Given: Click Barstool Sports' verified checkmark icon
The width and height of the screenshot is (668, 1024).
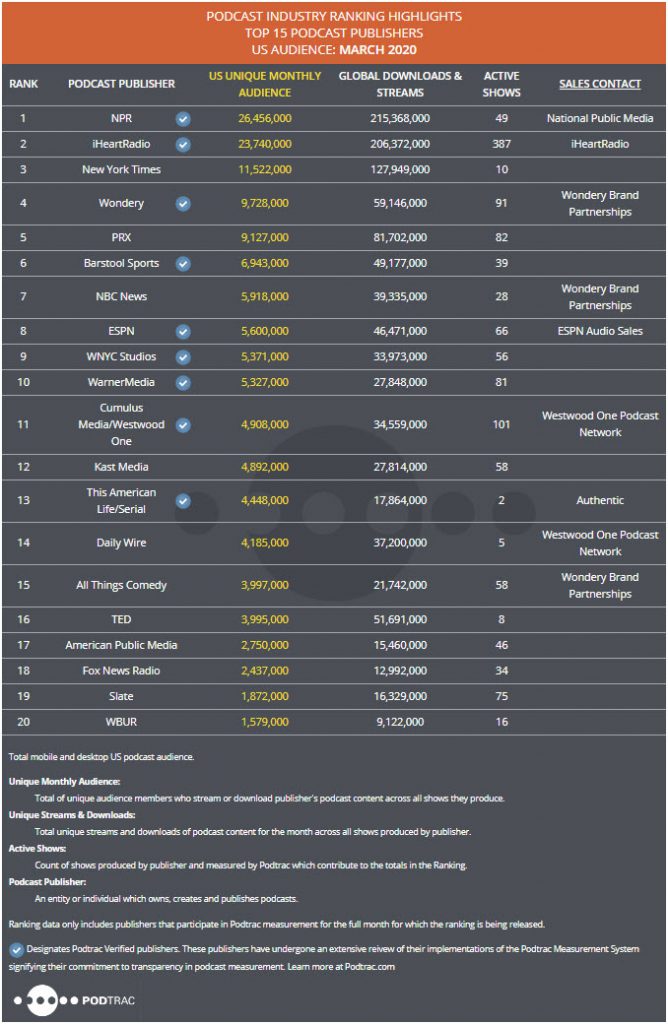Looking at the screenshot, I should point(183,264).
